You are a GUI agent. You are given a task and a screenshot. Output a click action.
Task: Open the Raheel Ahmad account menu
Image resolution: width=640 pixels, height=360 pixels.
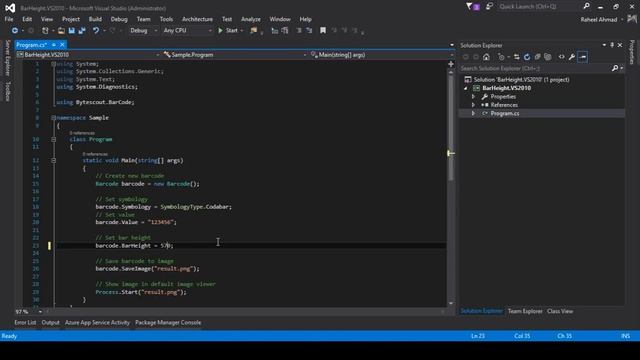point(602,20)
